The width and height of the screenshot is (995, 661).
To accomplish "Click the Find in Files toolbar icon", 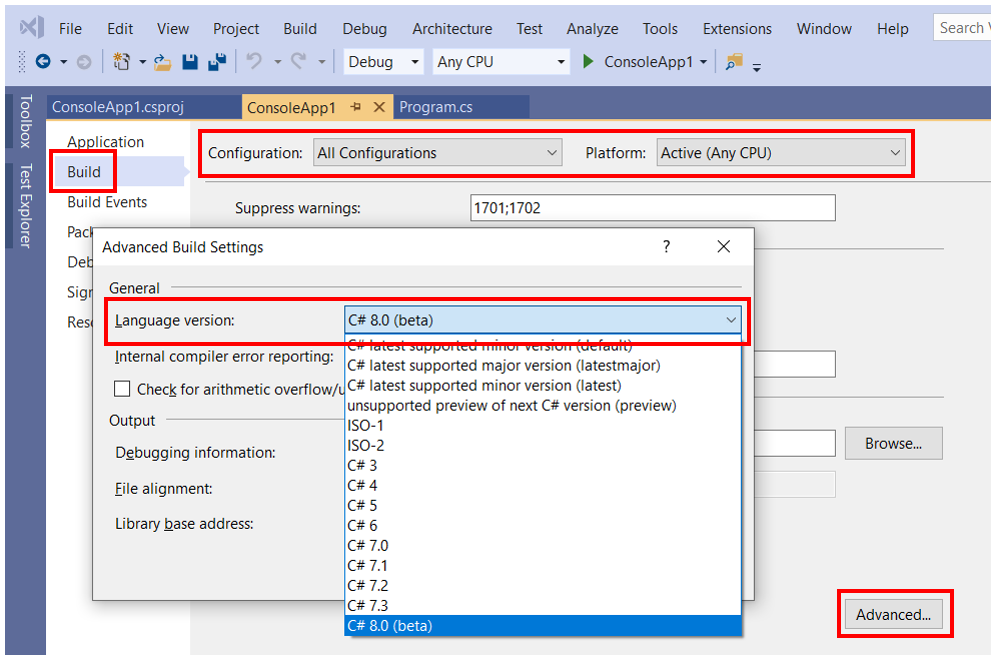I will (x=734, y=62).
